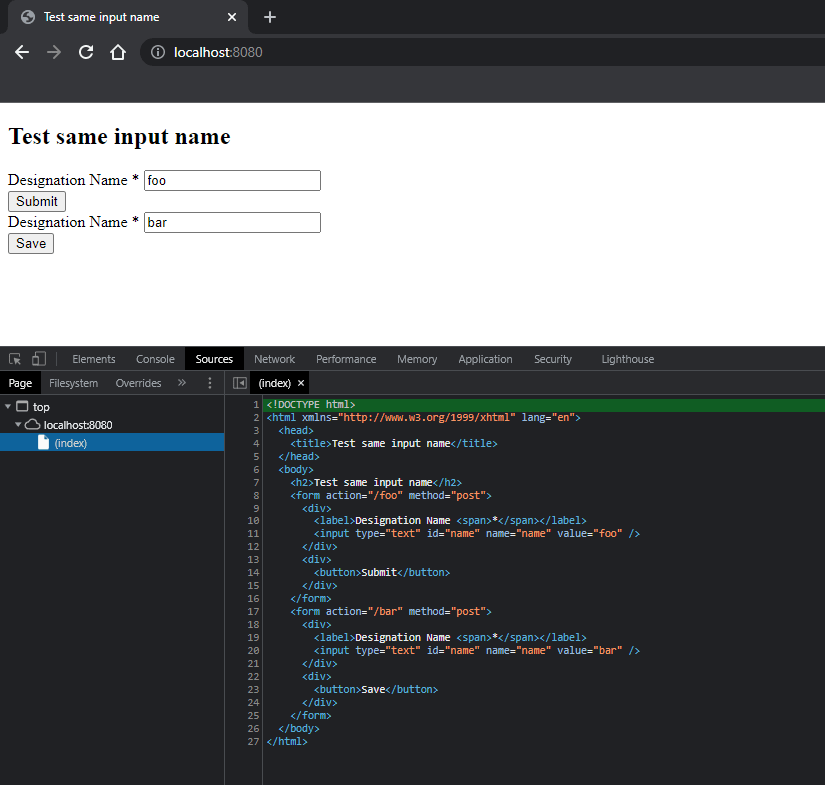Collapse the localhost:8080 tree node

coord(18,425)
